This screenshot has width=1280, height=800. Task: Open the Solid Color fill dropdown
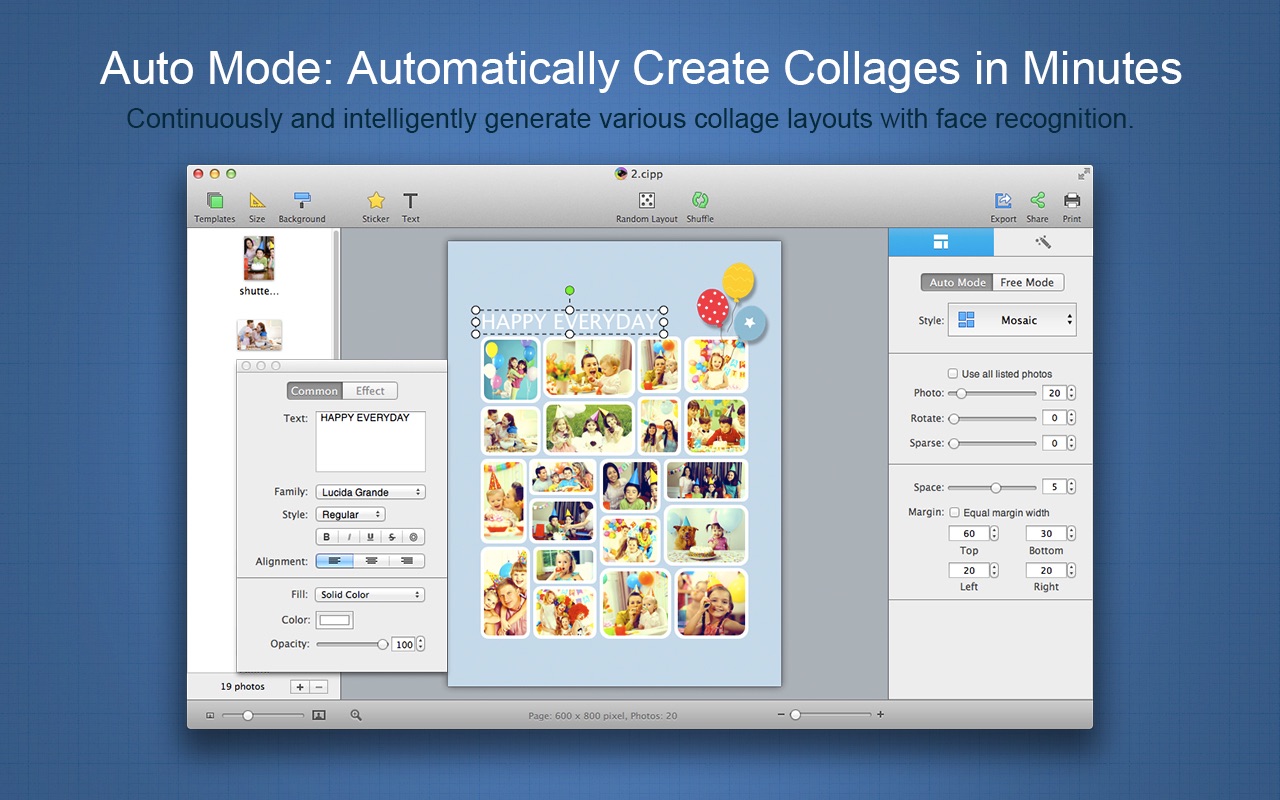pos(370,595)
